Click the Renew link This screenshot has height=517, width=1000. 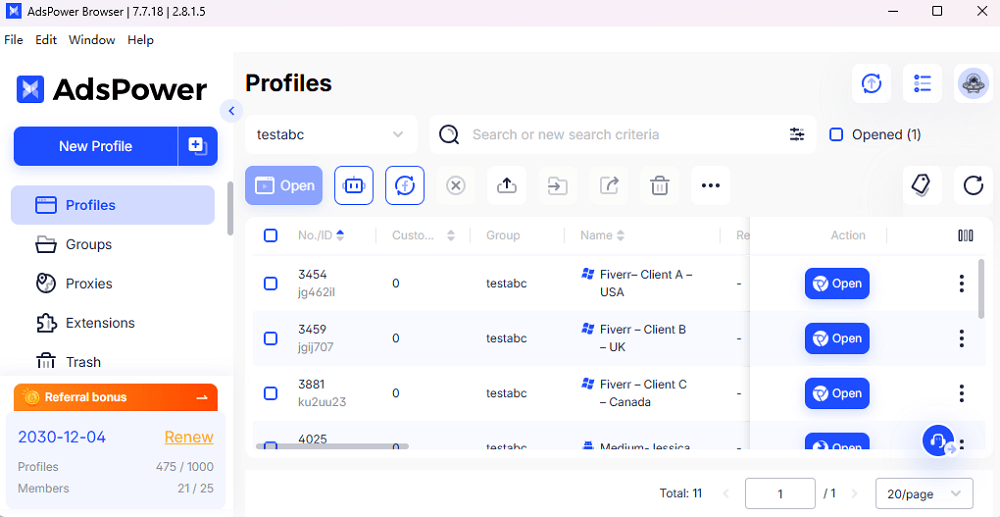189,437
